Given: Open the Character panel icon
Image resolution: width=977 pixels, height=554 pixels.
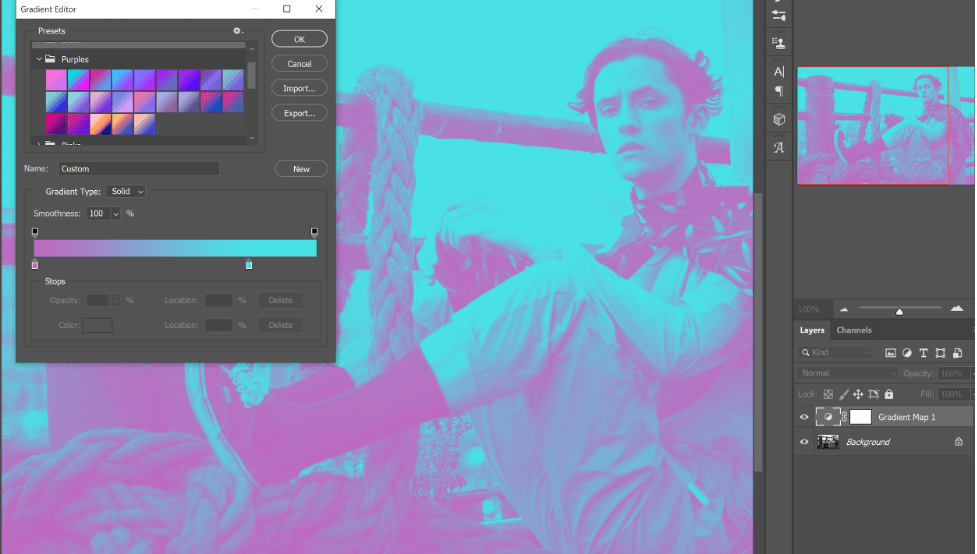Looking at the screenshot, I should coord(779,71).
